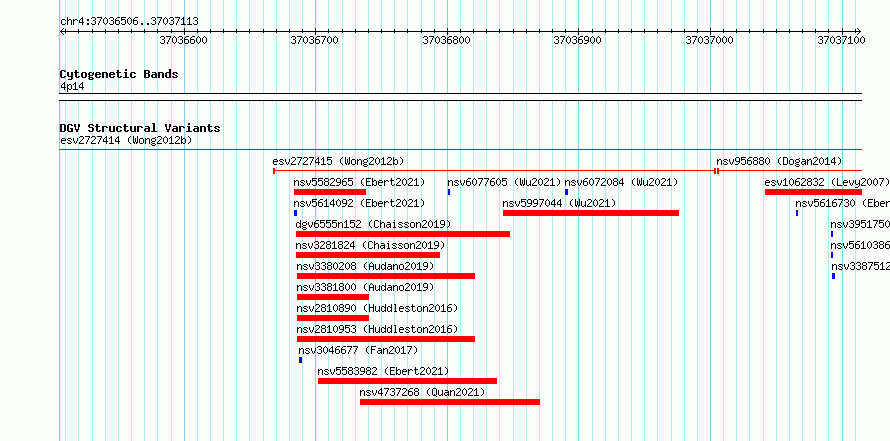The image size is (890, 441).
Task: Select the nsv5614092 (Ebert2021) blue marker
Action: point(295,213)
